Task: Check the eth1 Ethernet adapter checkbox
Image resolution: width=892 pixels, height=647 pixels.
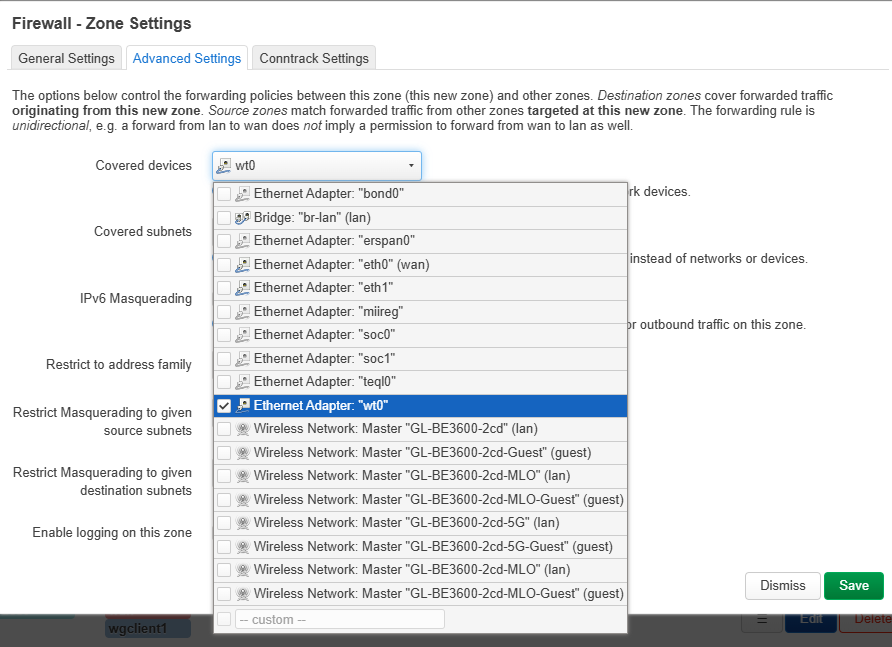Action: coord(224,288)
